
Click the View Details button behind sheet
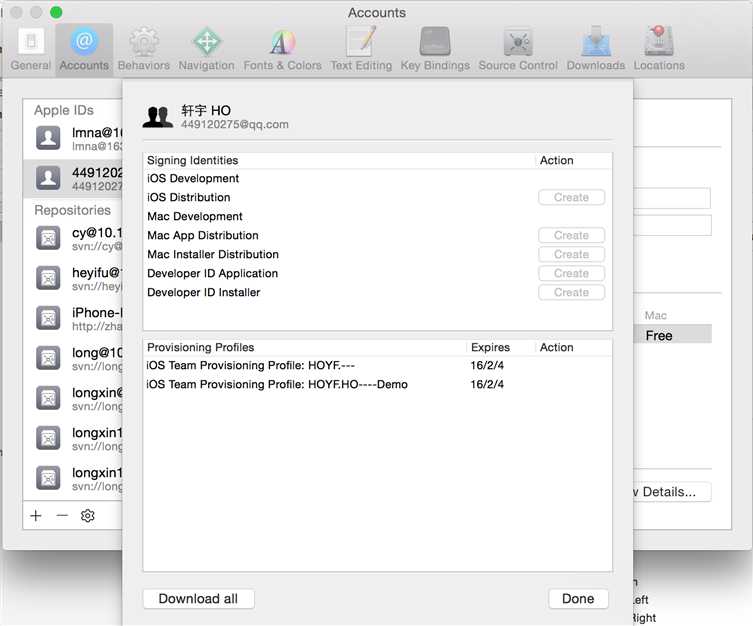[x=672, y=492]
